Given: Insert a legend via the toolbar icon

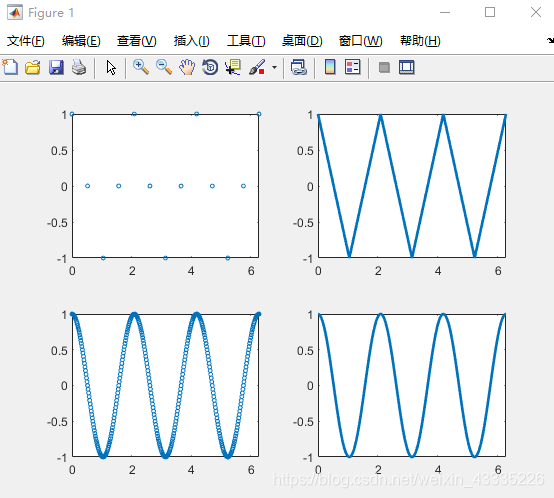Looking at the screenshot, I should click(353, 67).
